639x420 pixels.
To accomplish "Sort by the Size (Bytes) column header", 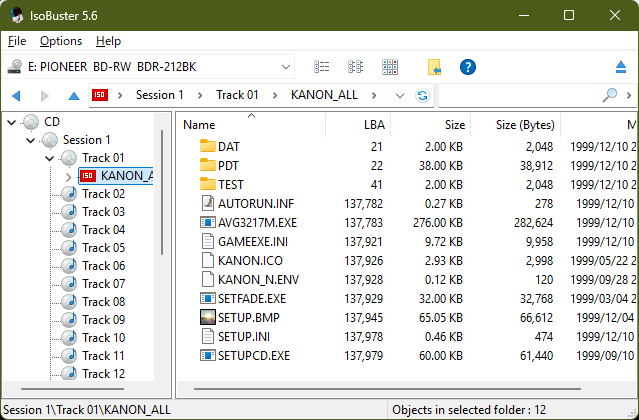I will pos(516,125).
